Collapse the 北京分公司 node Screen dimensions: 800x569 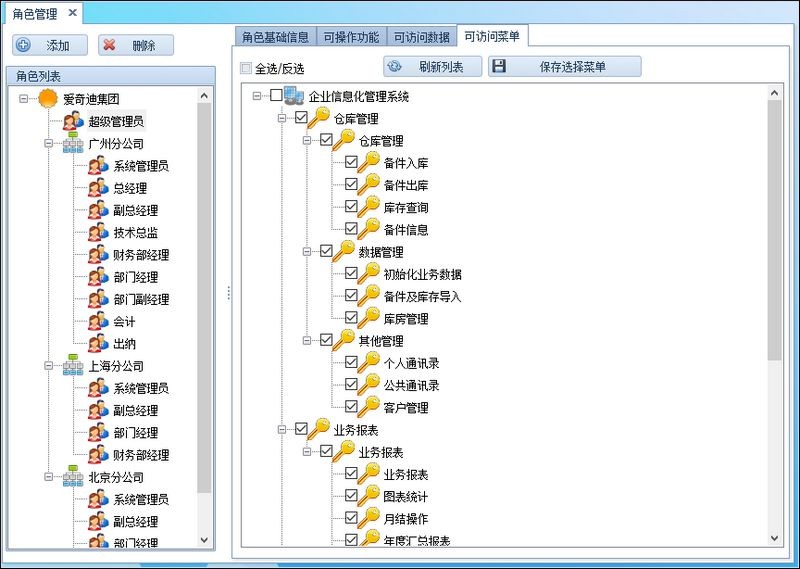[48, 477]
